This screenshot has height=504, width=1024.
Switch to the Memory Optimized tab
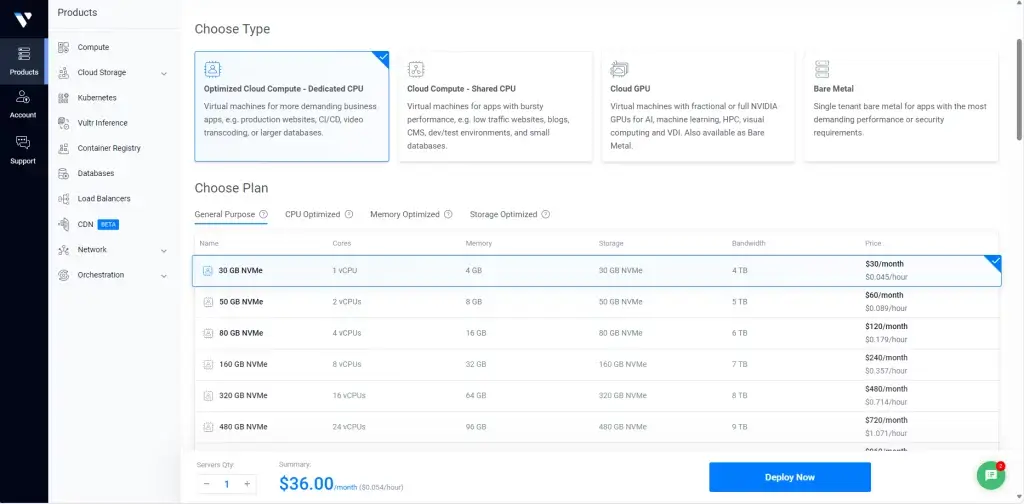(x=404, y=214)
